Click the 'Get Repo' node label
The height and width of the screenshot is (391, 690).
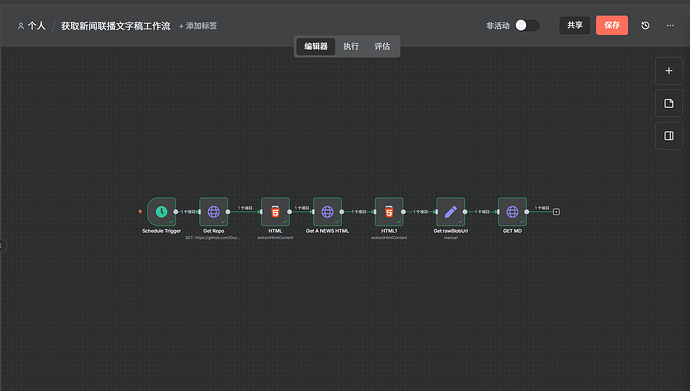[x=213, y=231]
